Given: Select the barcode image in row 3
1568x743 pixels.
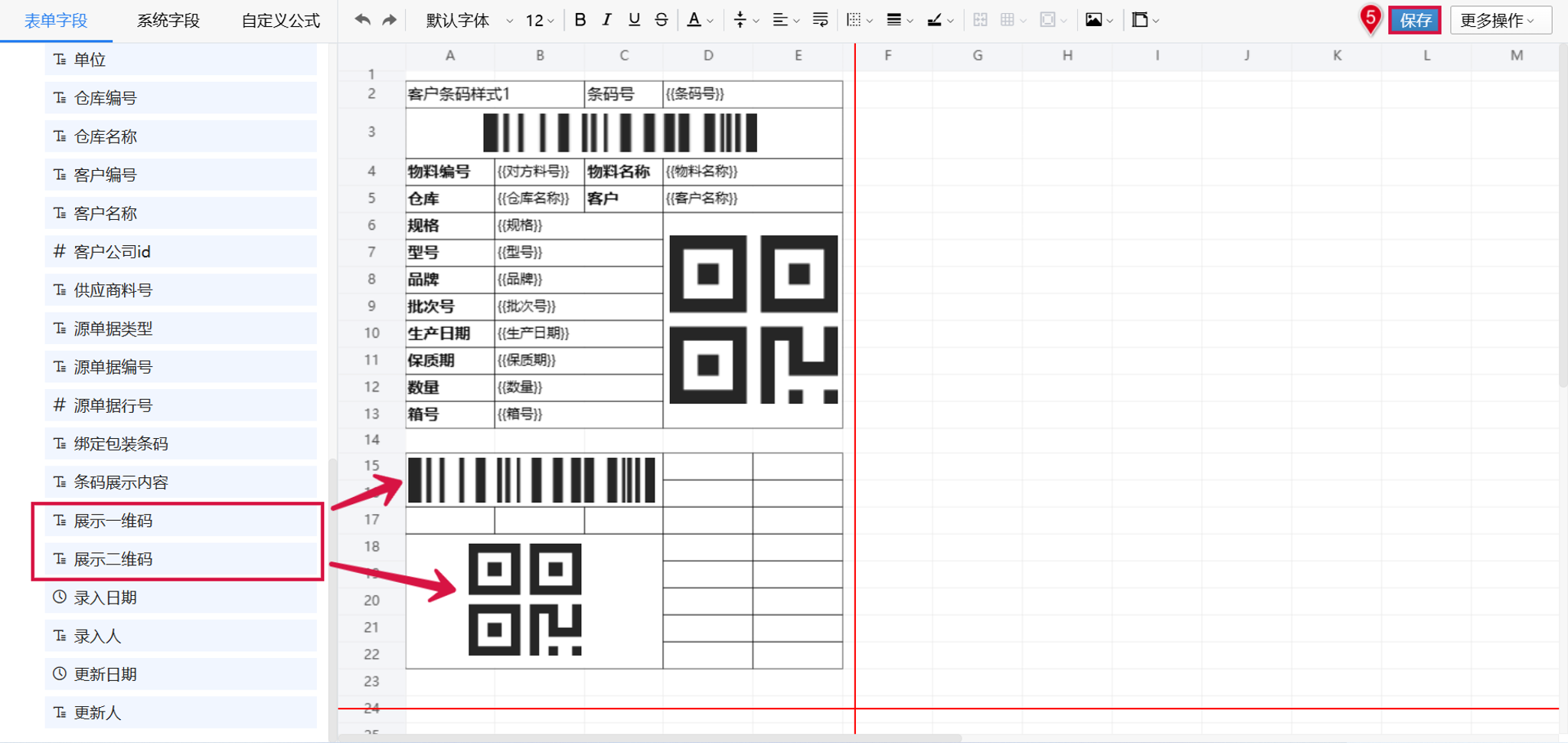Looking at the screenshot, I should tap(620, 133).
